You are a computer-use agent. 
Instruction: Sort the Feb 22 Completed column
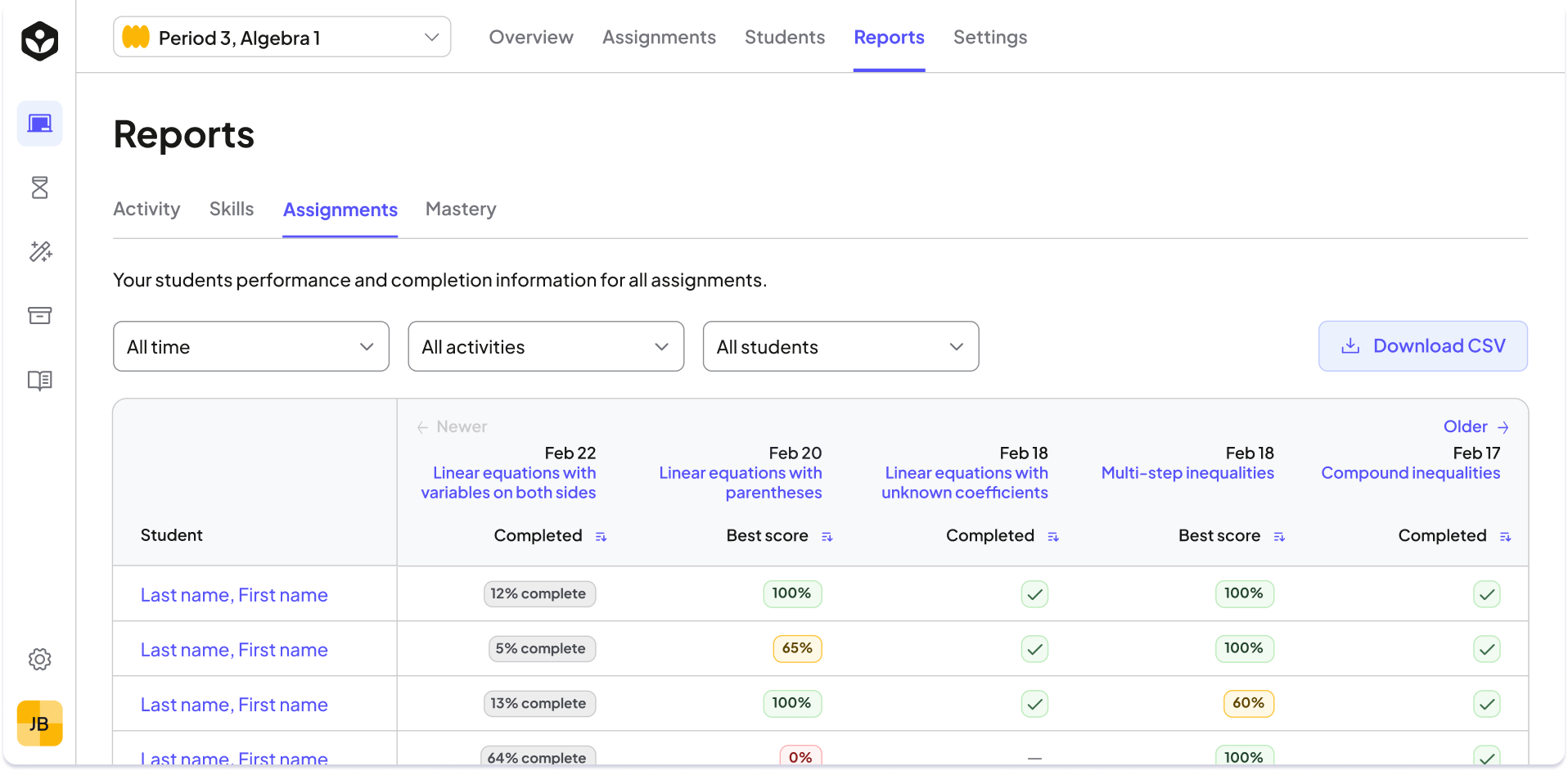[601, 537]
